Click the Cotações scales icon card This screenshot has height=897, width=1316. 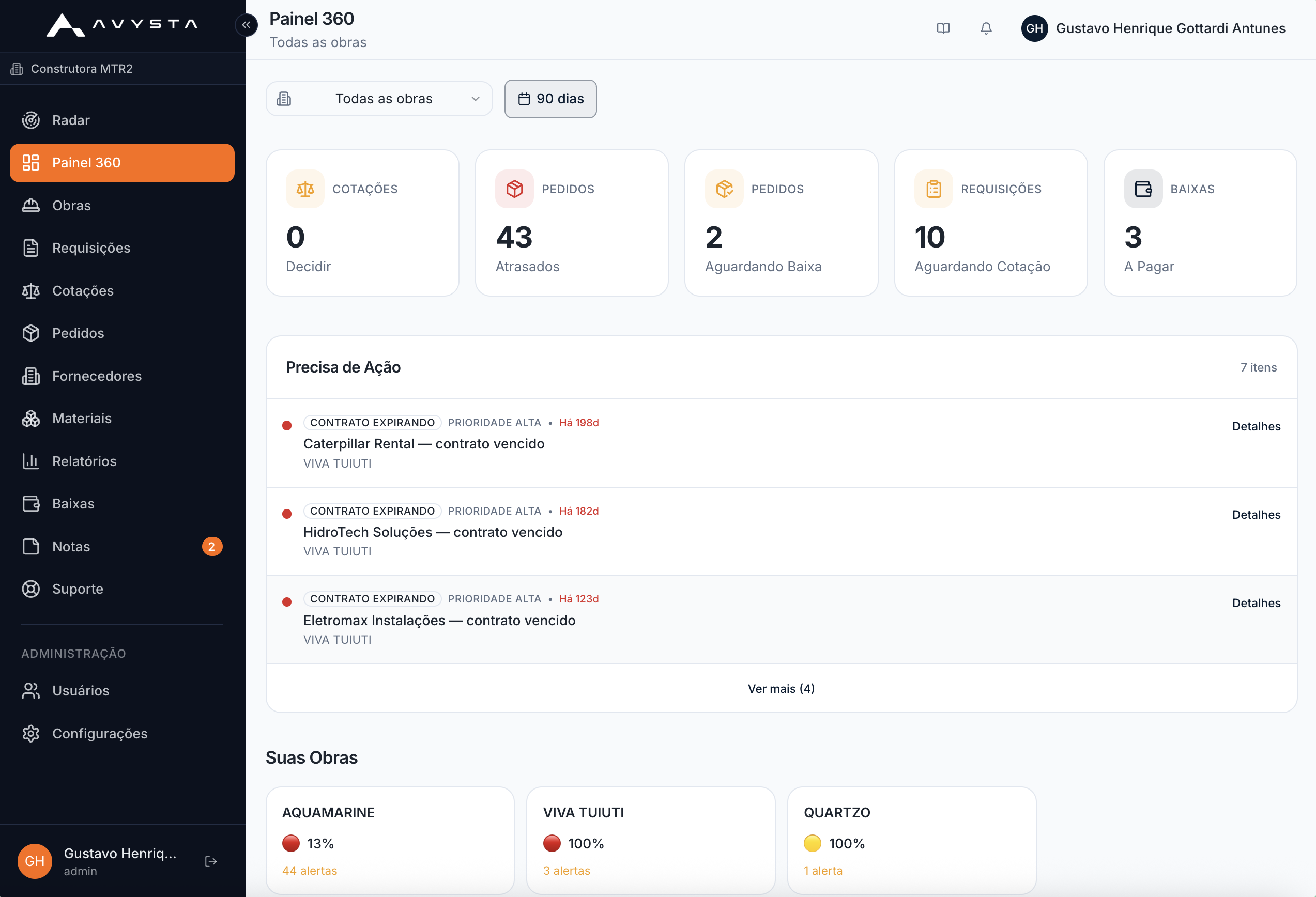tap(305, 189)
